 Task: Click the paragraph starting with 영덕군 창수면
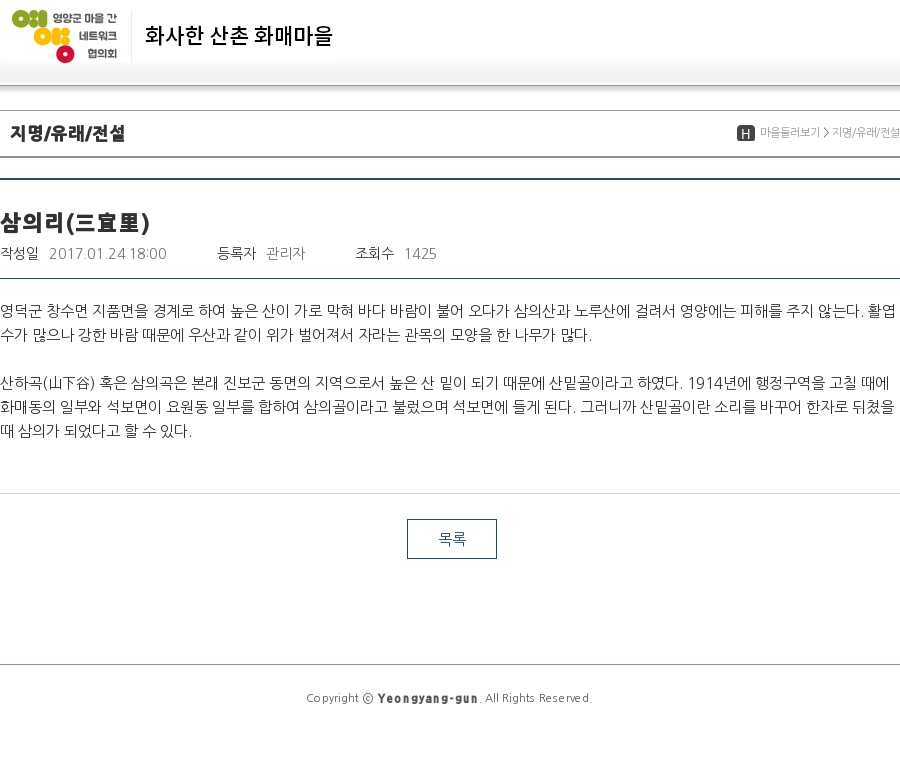(x=448, y=323)
